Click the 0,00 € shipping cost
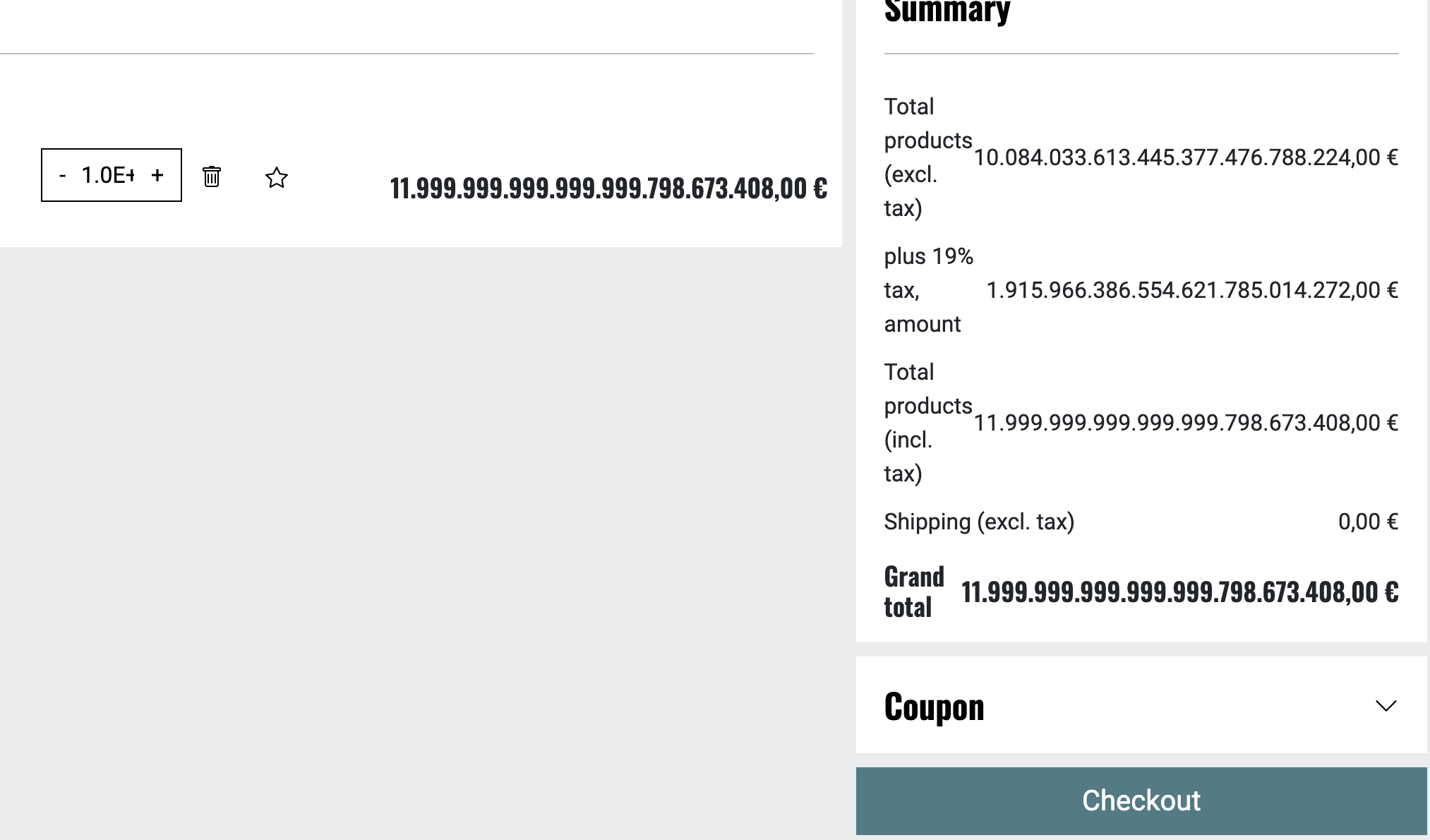Viewport: 1430px width, 840px height. click(1367, 522)
